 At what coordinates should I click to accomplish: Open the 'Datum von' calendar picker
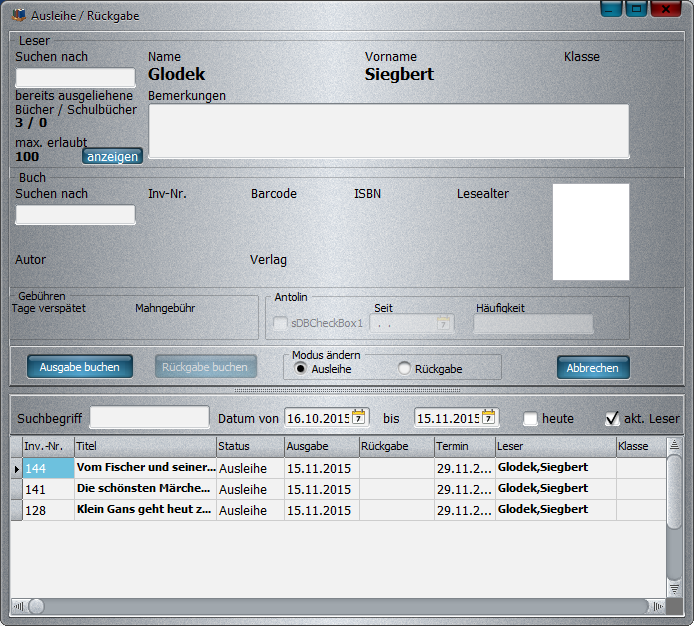tap(359, 417)
